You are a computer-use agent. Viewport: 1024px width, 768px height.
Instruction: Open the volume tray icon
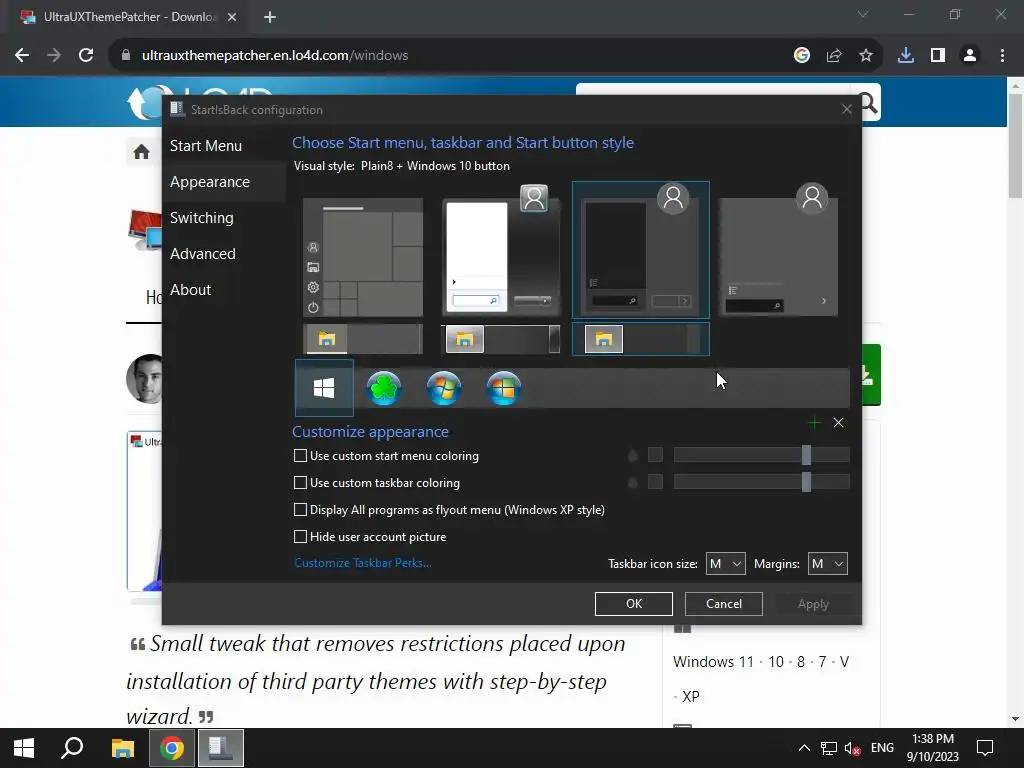[x=852, y=748]
